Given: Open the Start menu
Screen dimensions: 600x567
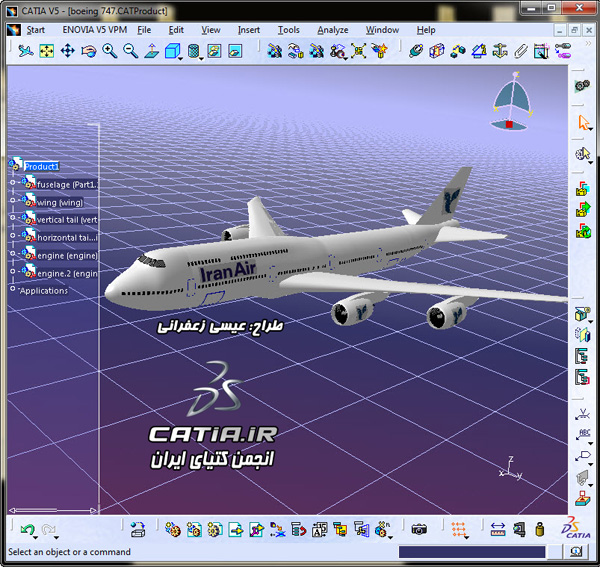Looking at the screenshot, I should pos(35,30).
